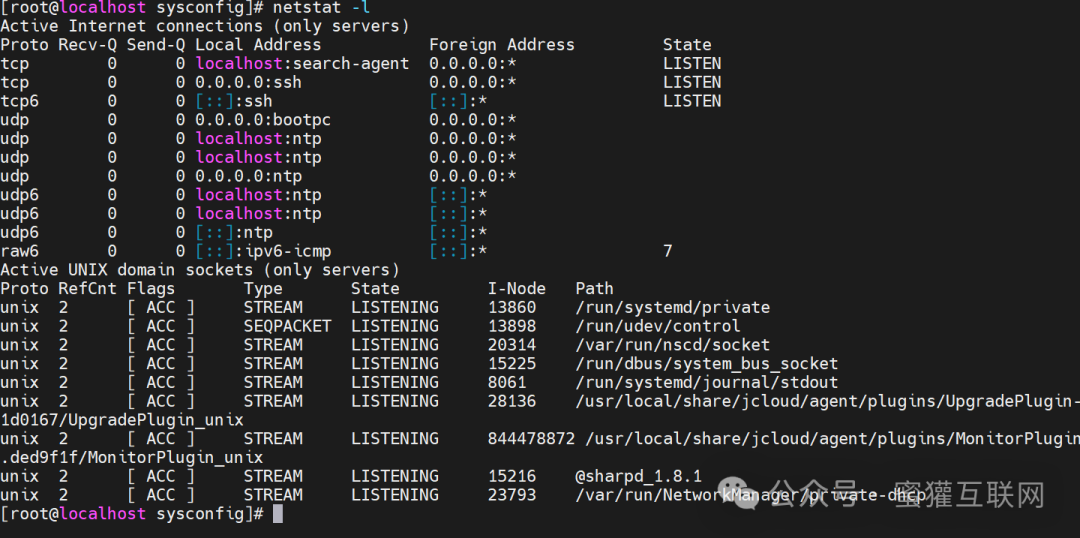The width and height of the screenshot is (1080, 538).
Task: Click the terminal cursor at the last prompt
Action: pos(278,514)
